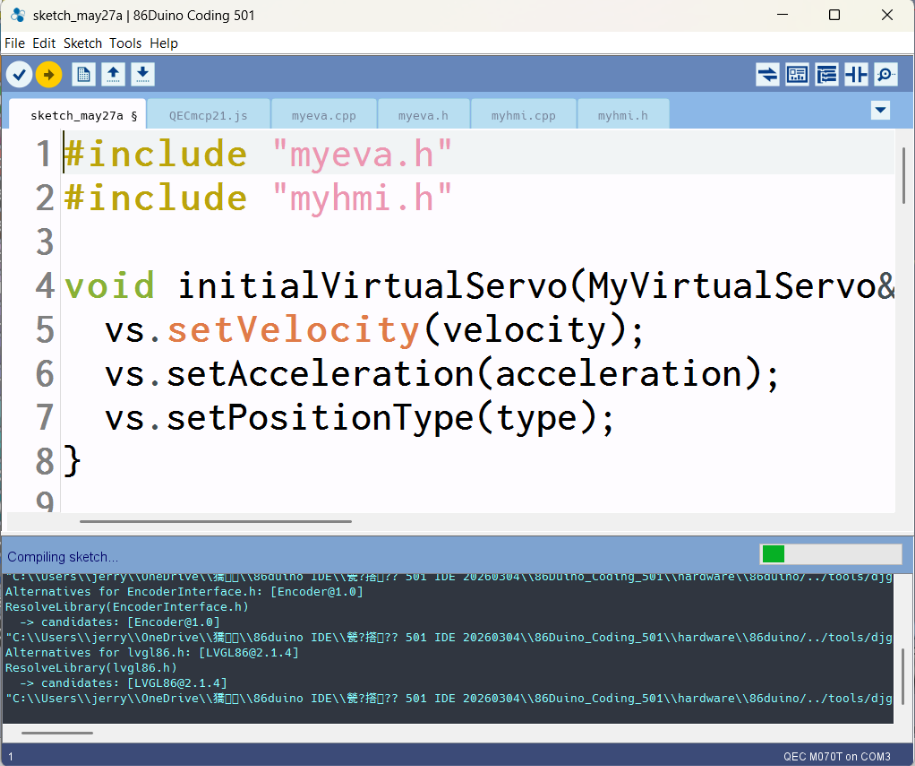Save the sketch with the down-arrow icon
Viewport: 915px width, 766px height.
(142, 75)
